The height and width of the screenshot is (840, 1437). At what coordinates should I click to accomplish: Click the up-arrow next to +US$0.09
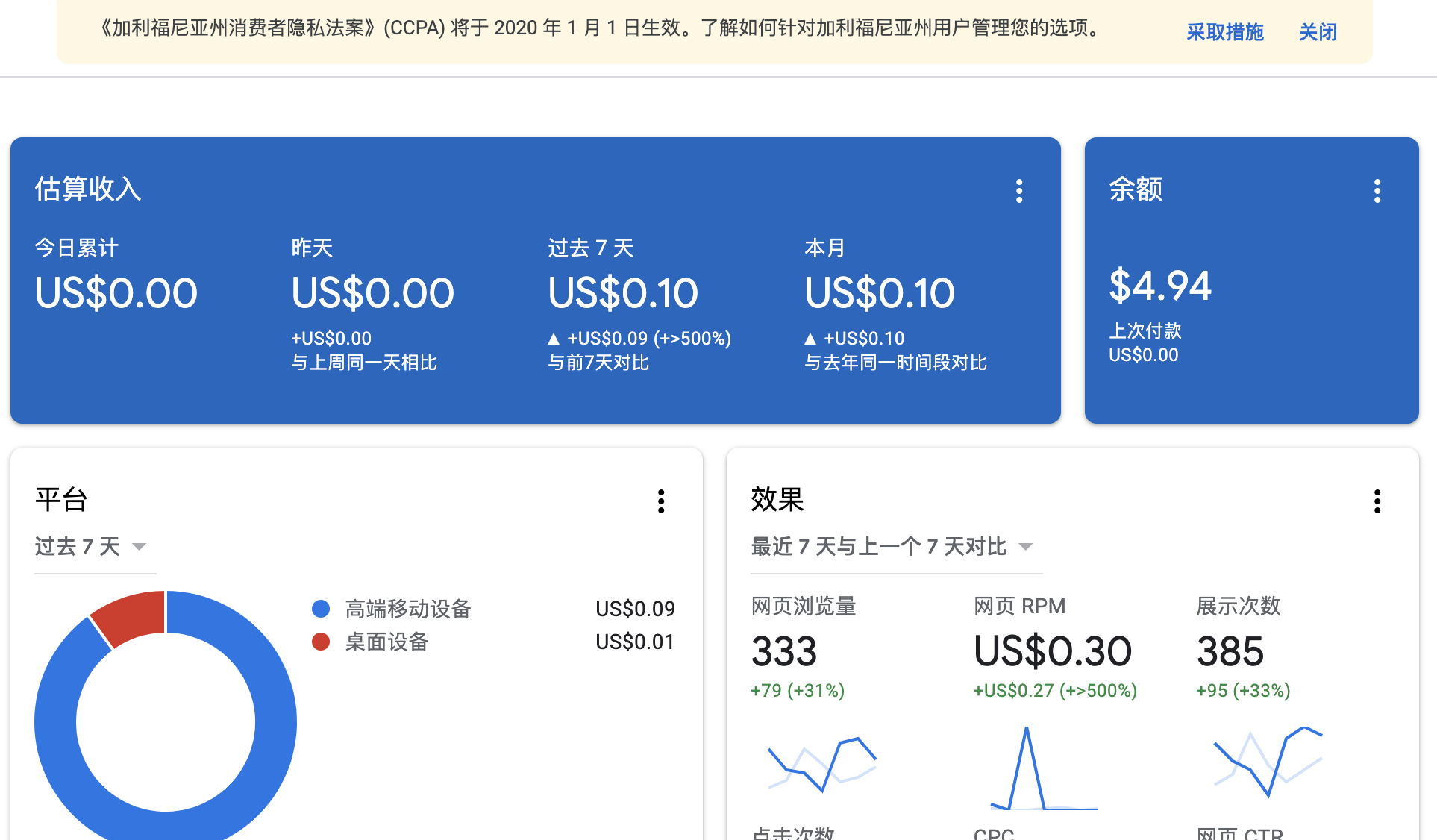(554, 339)
